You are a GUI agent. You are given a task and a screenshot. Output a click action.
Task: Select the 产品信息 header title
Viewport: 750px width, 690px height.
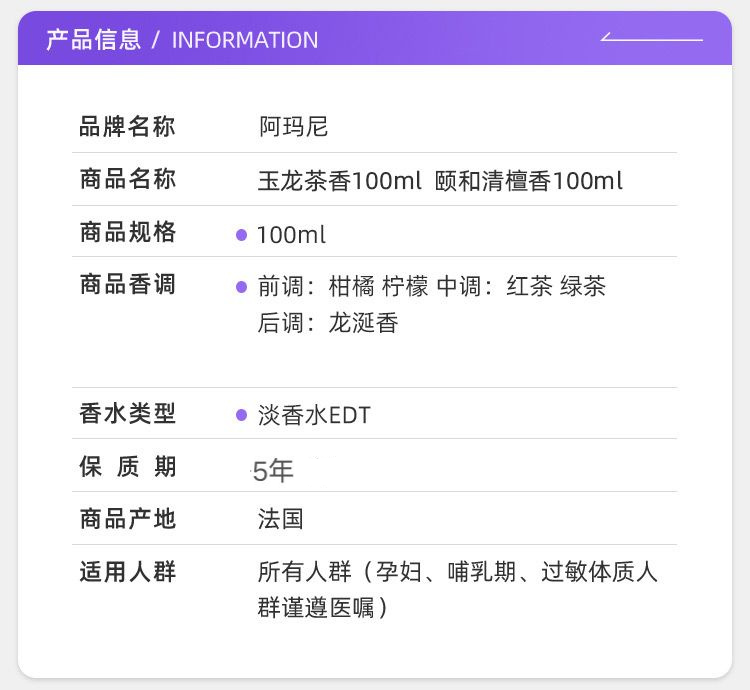[x=93, y=40]
